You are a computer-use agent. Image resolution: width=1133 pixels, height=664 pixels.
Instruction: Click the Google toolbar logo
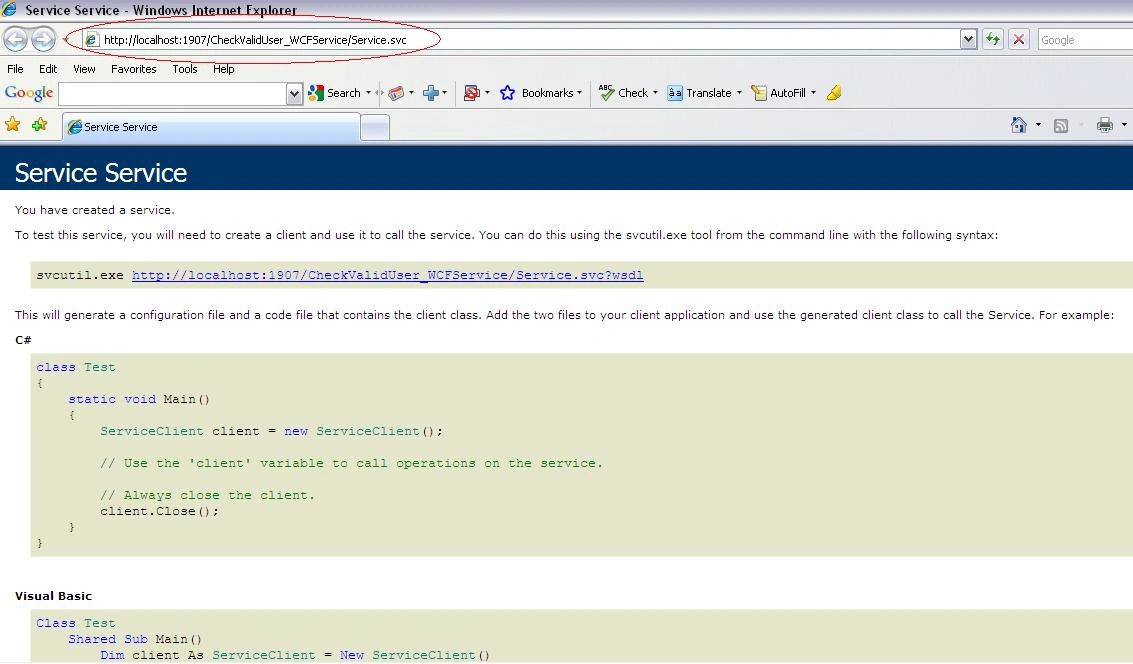[29, 93]
